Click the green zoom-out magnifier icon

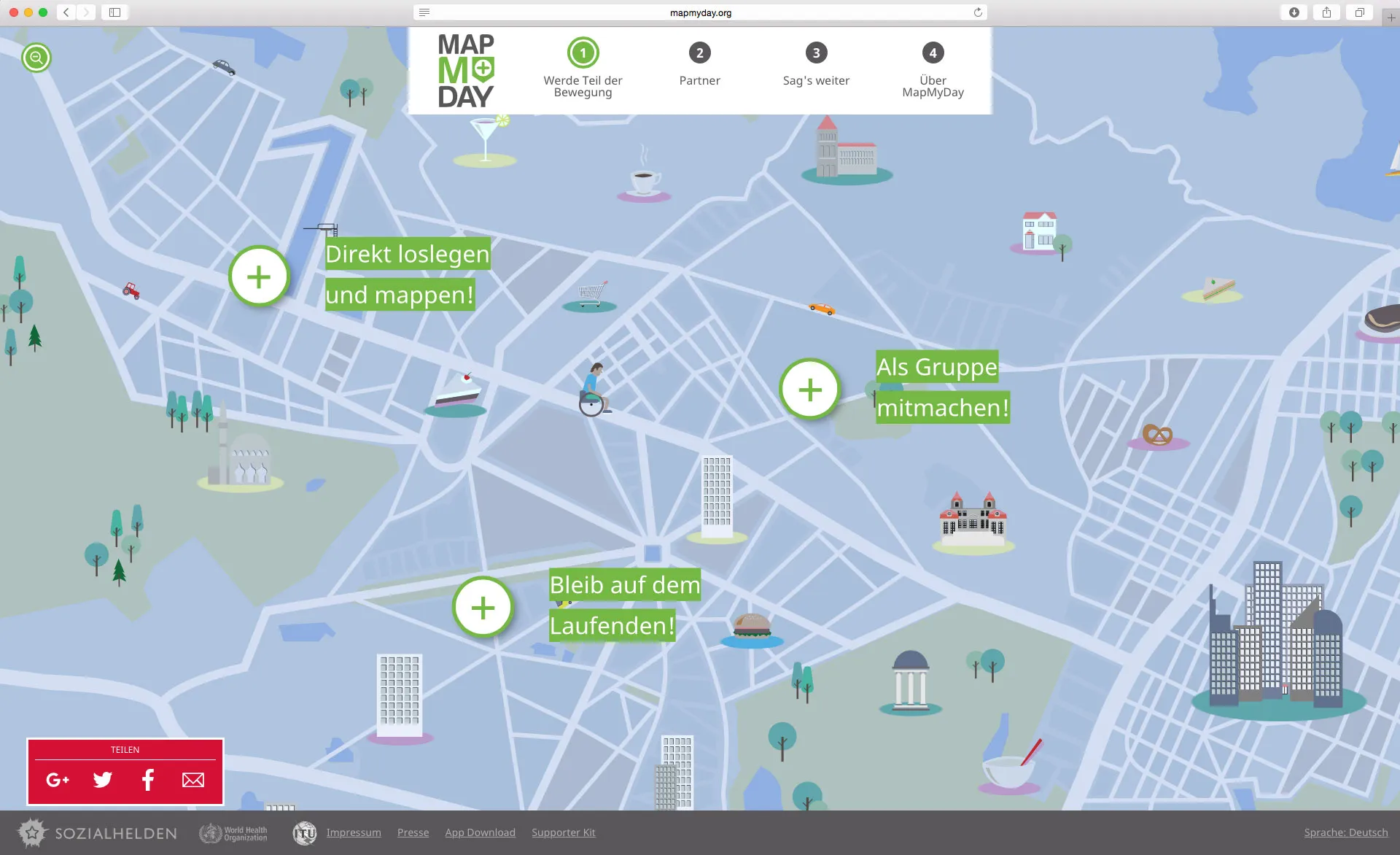pos(36,58)
